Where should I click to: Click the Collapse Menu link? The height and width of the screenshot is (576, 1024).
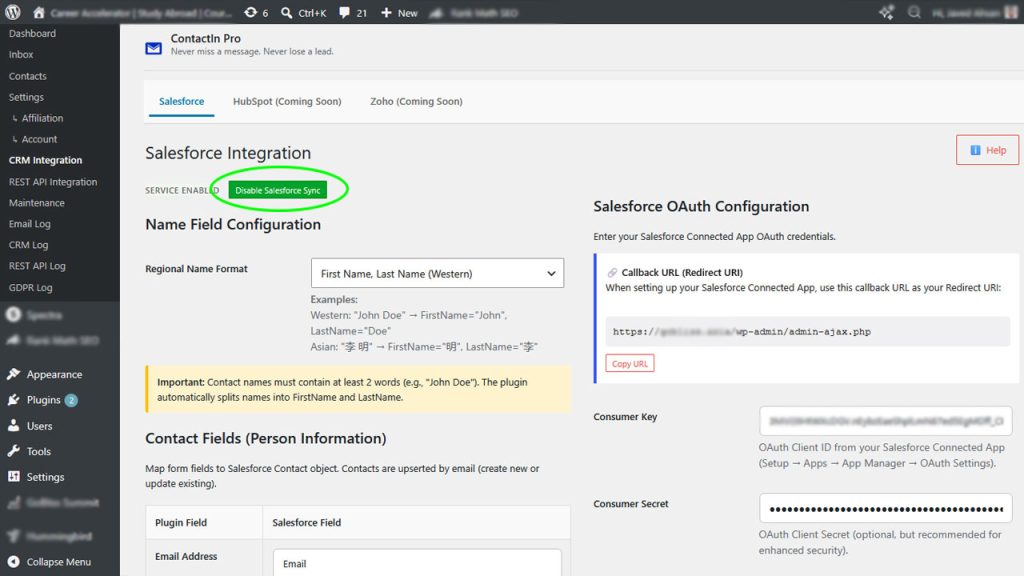point(59,562)
